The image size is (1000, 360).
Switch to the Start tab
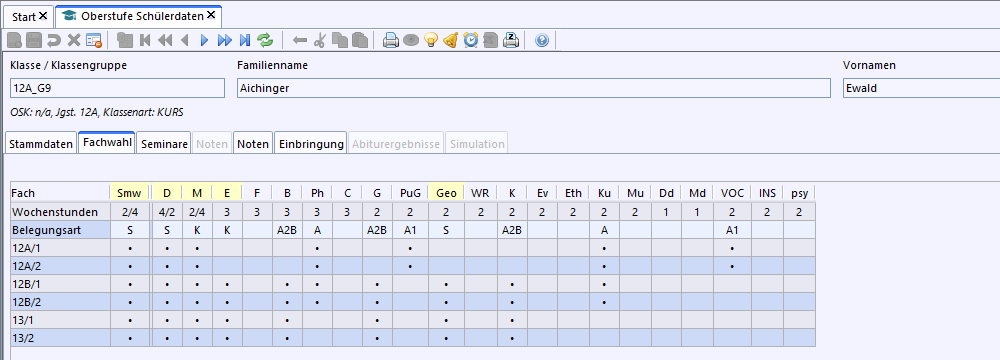(24, 16)
